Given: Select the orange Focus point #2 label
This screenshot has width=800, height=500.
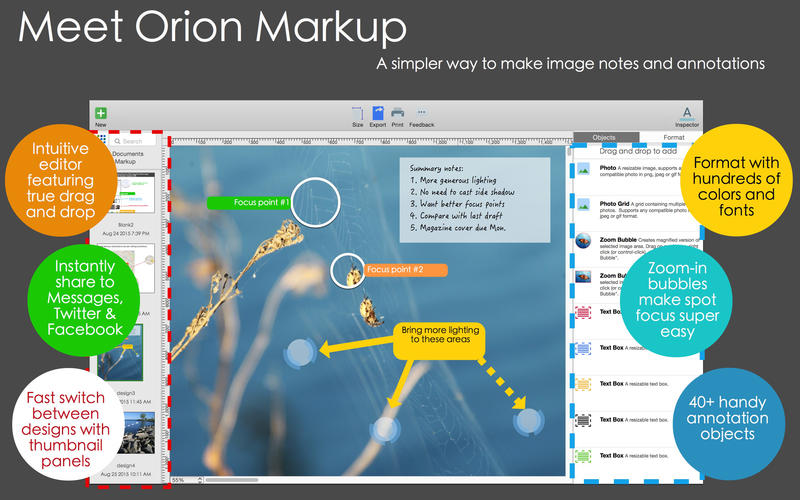Looking at the screenshot, I should coord(405,270).
